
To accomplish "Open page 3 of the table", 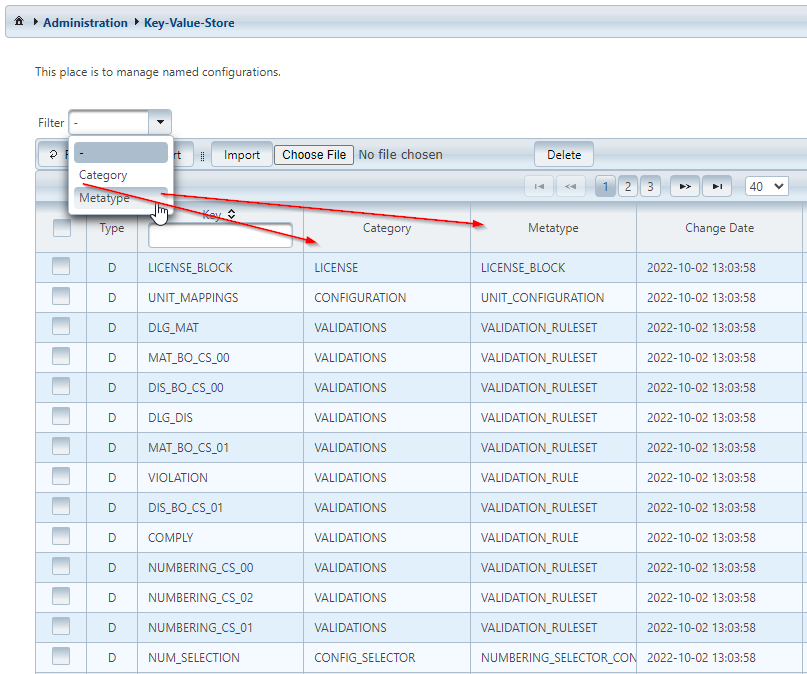I will [x=650, y=186].
